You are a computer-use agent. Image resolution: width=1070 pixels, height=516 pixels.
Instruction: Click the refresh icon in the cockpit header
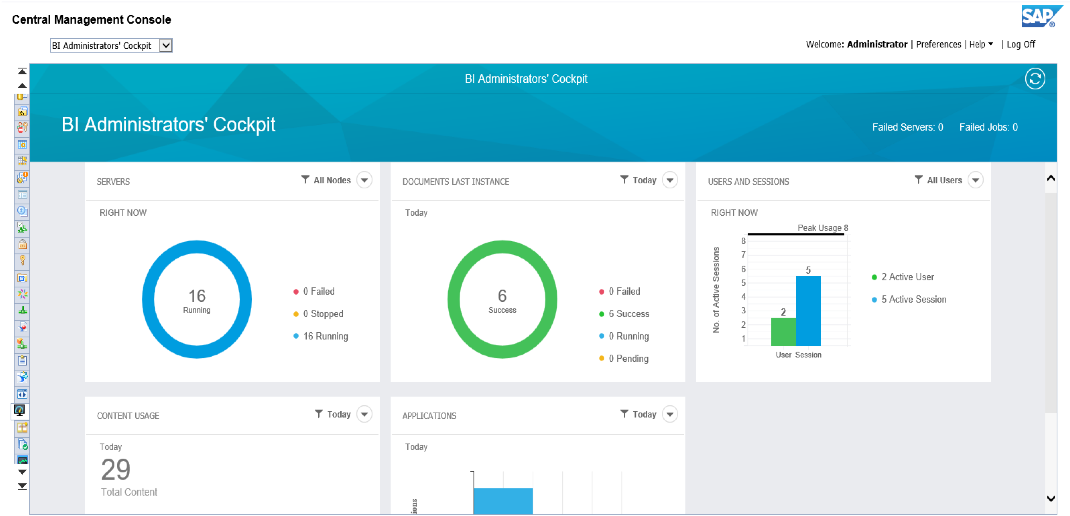pyautogui.click(x=1035, y=79)
